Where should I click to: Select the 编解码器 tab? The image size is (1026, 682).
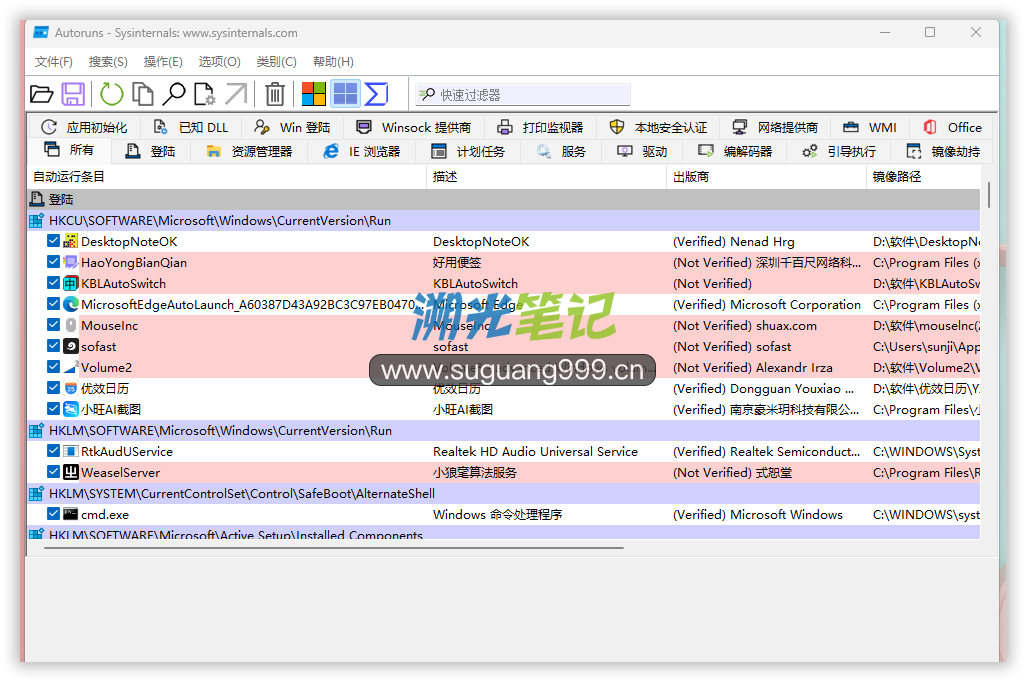click(x=735, y=151)
